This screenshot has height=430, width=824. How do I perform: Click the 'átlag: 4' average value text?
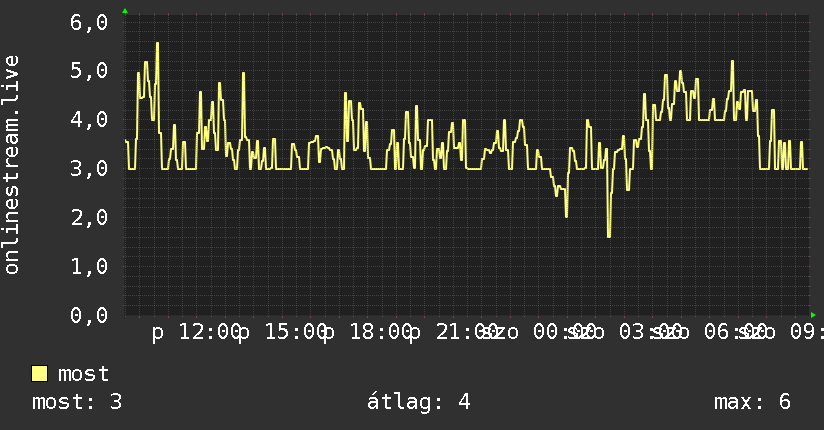coord(418,402)
